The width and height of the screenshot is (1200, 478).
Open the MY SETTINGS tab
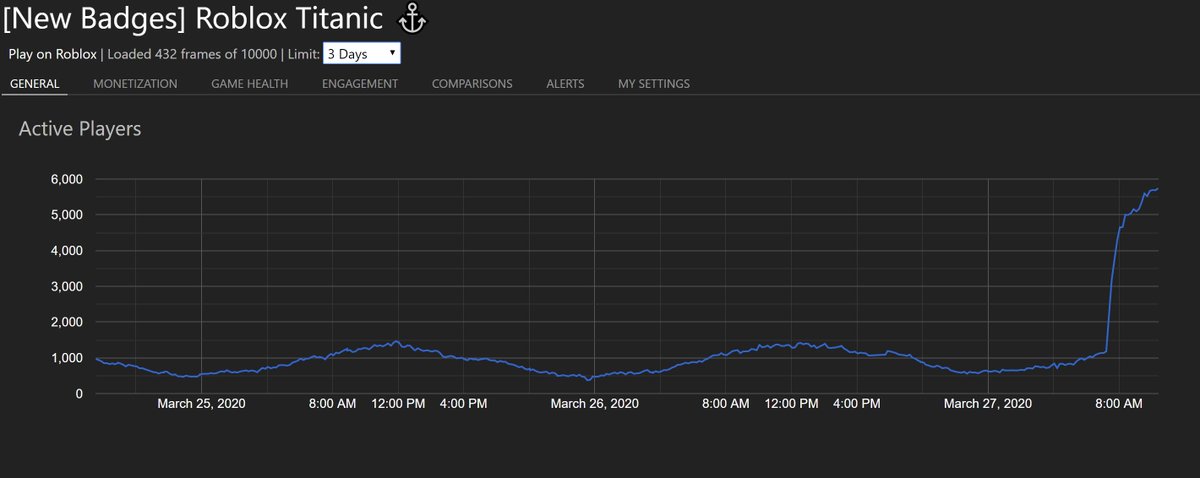click(653, 84)
